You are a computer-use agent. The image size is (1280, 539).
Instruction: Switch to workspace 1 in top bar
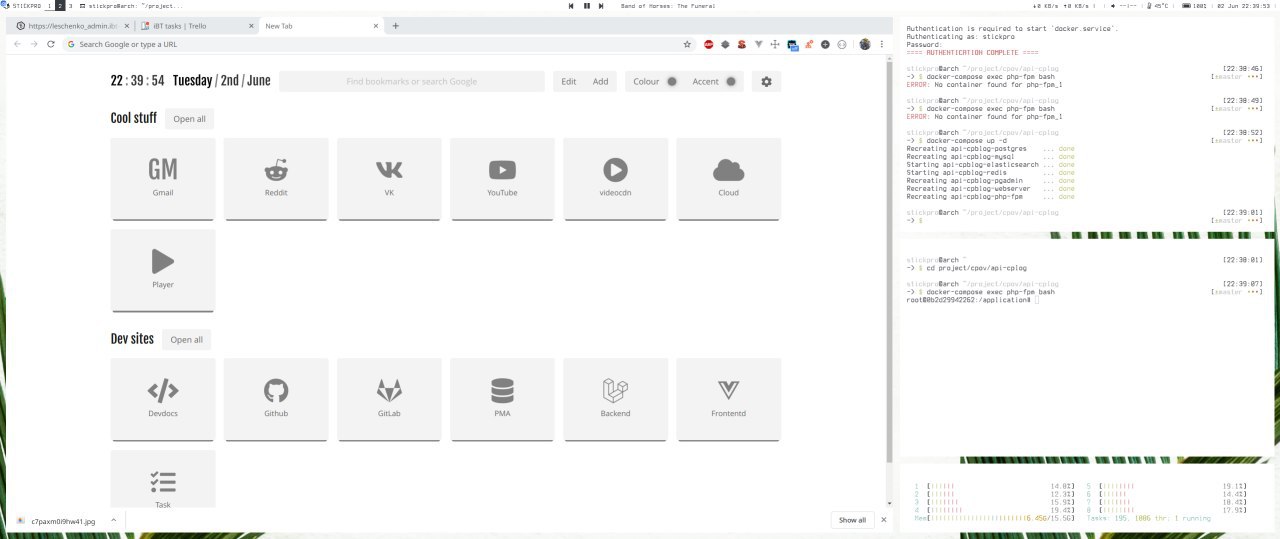(x=49, y=6)
